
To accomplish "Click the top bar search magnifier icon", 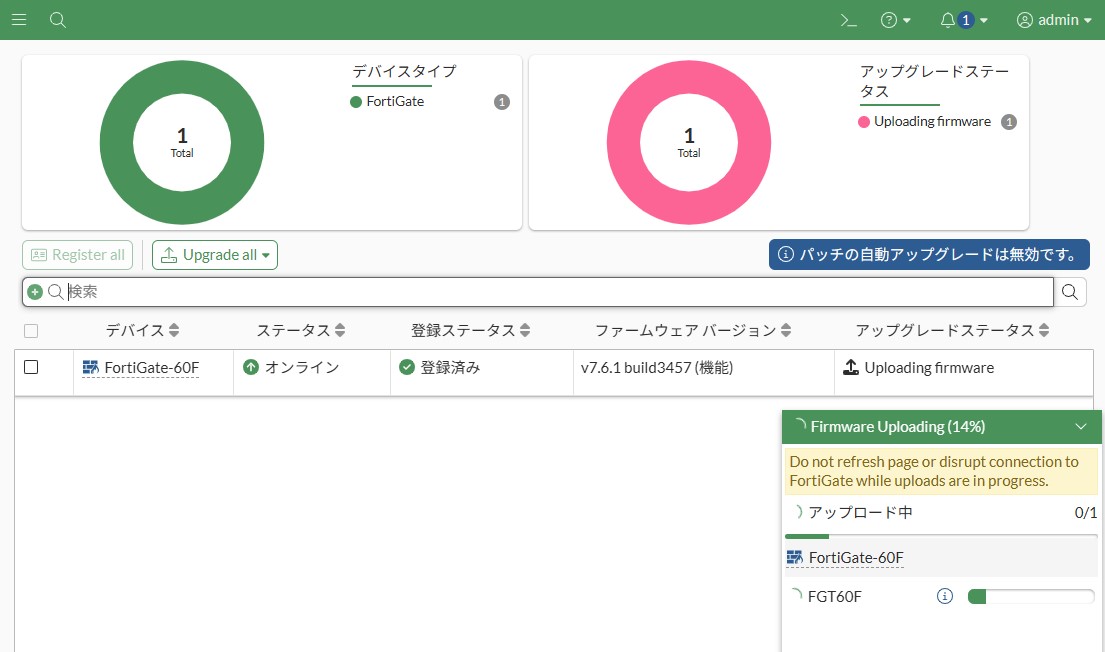I will [58, 20].
